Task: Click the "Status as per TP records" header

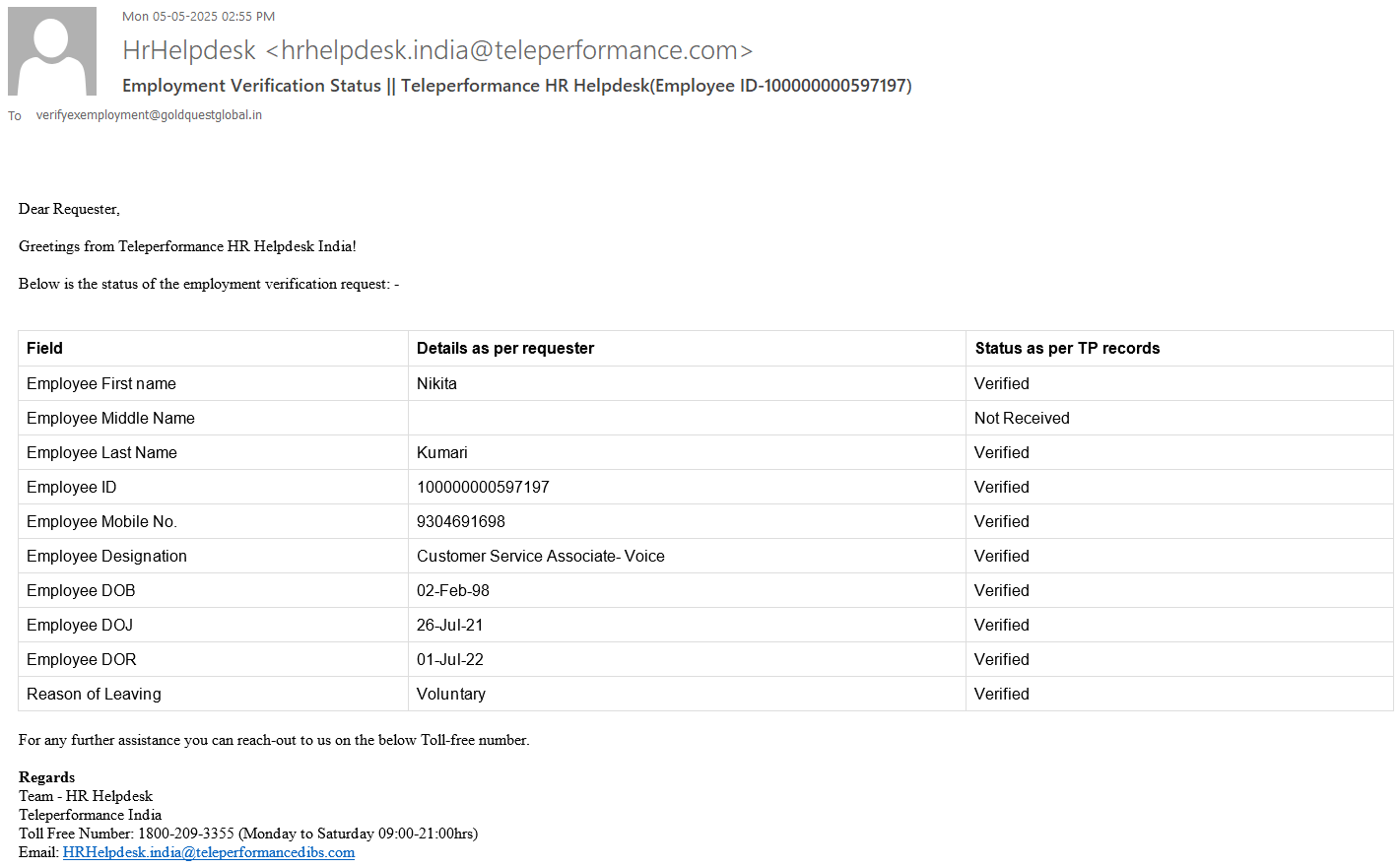Action: point(1067,348)
